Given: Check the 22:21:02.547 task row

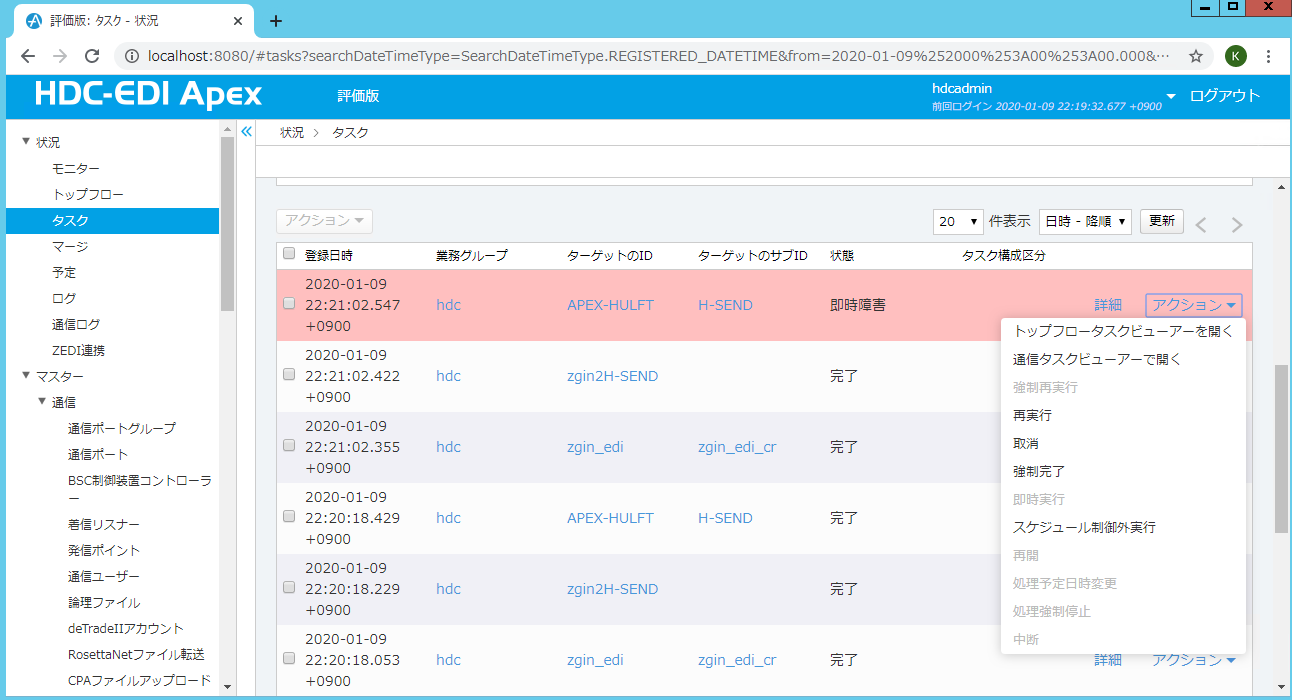Looking at the screenshot, I should pyautogui.click(x=289, y=303).
